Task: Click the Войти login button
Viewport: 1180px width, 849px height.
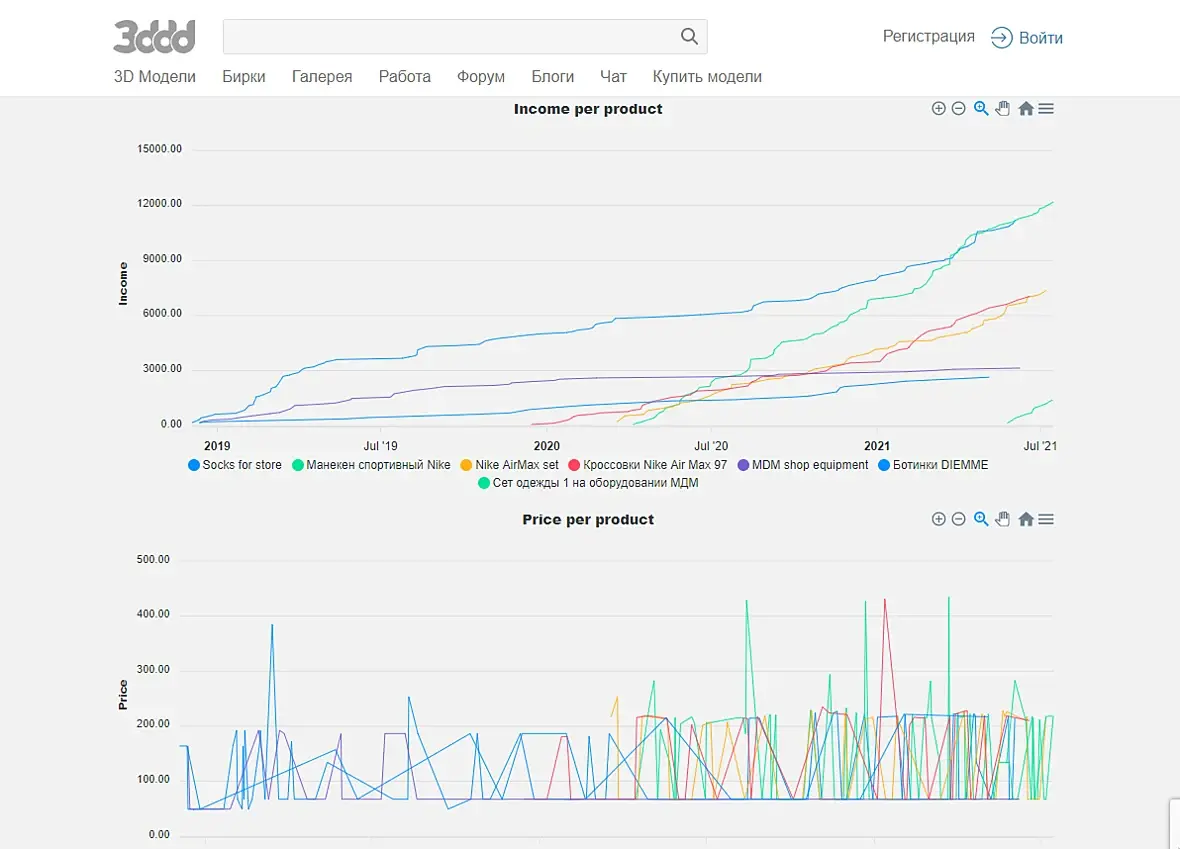Action: (1027, 38)
